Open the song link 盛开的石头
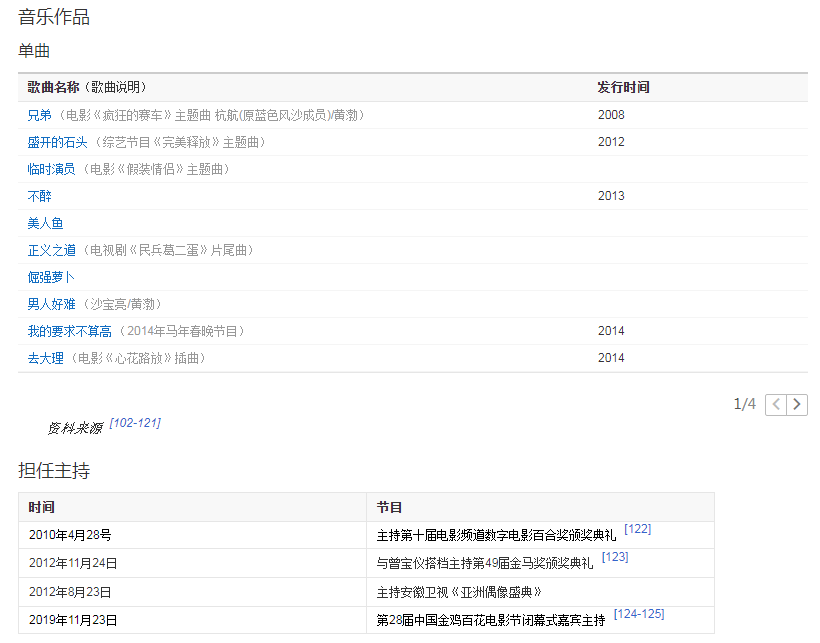This screenshot has width=820, height=643. coord(57,142)
